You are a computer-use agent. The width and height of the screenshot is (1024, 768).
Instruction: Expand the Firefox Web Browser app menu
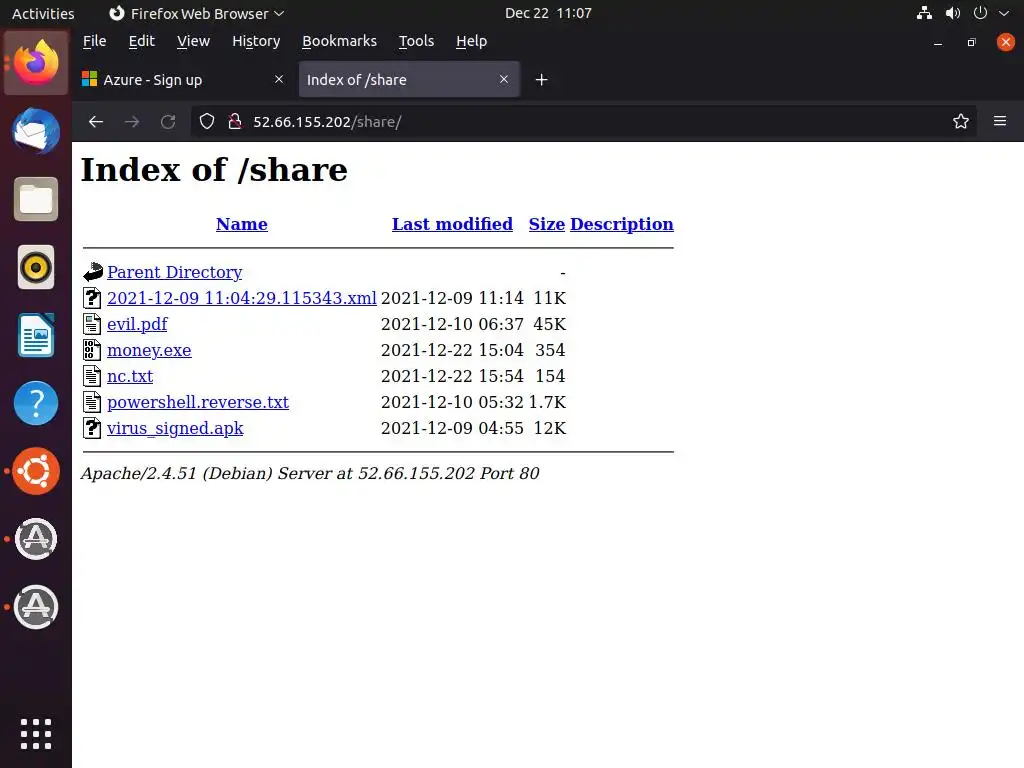(x=197, y=13)
